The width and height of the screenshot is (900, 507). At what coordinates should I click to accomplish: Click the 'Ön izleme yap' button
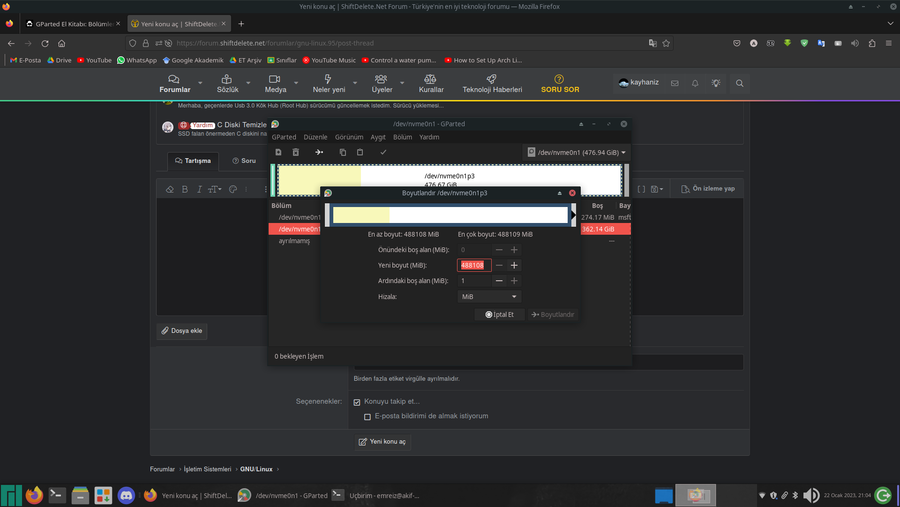click(x=707, y=188)
